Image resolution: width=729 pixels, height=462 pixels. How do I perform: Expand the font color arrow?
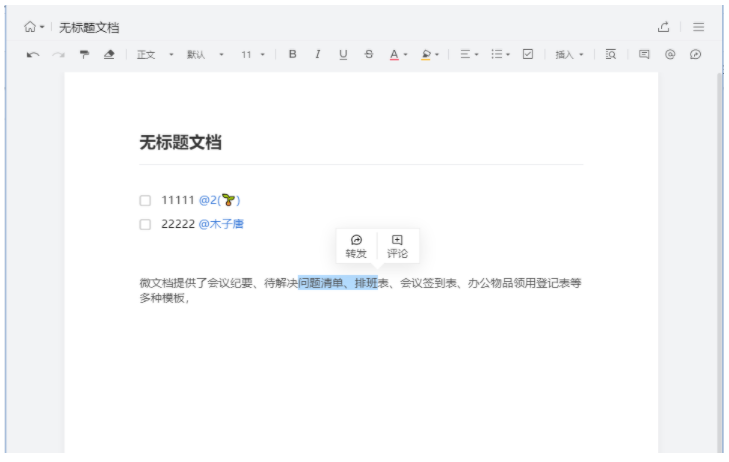(x=405, y=55)
